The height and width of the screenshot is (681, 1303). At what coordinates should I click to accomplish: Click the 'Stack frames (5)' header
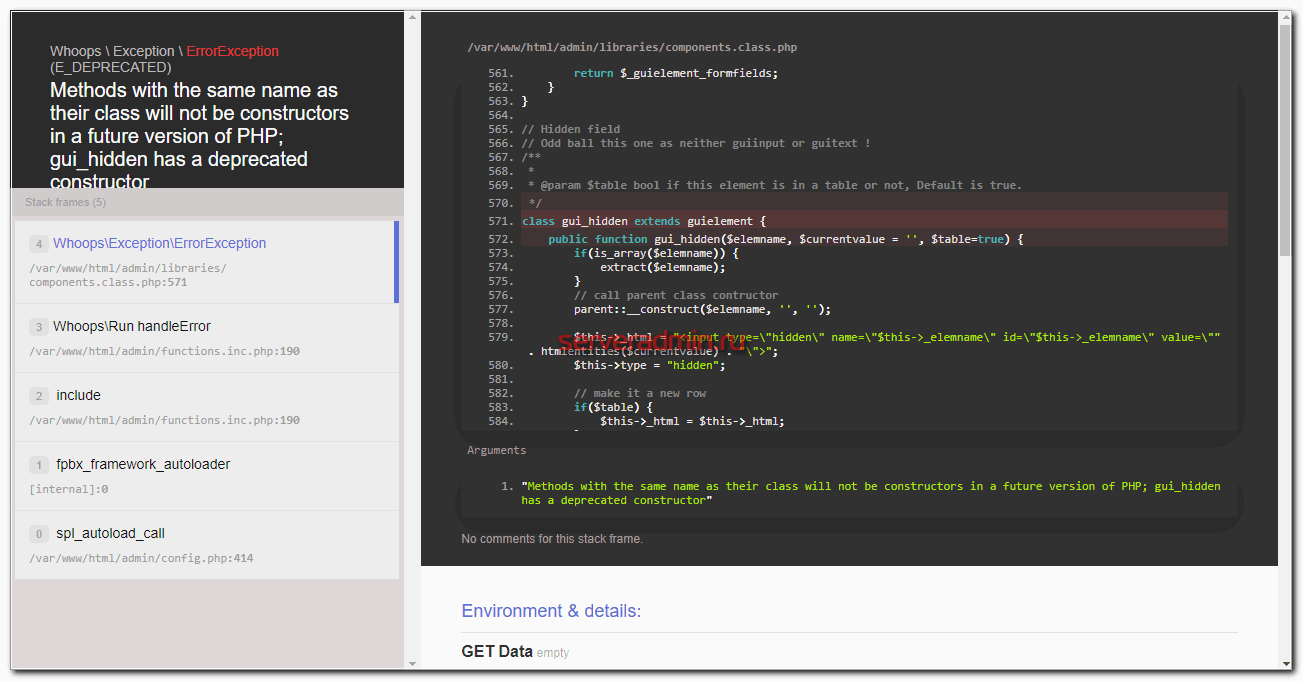(66, 203)
